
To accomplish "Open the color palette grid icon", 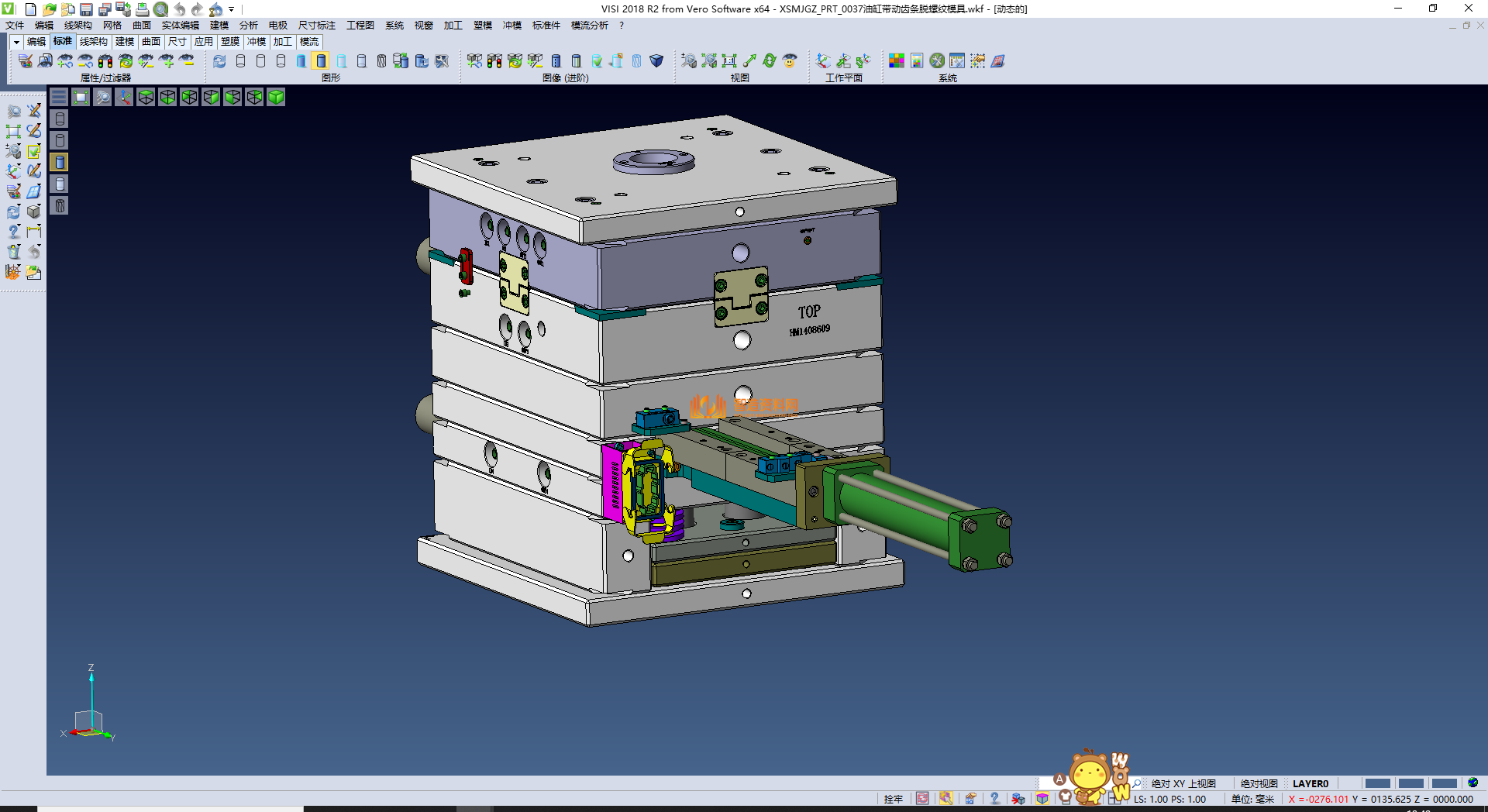I will click(x=897, y=61).
